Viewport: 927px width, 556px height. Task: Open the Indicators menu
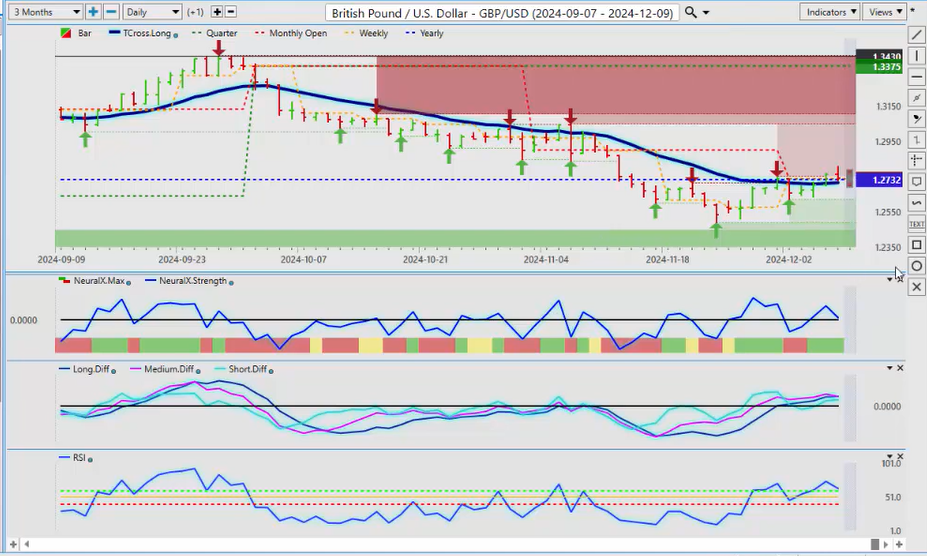click(x=830, y=12)
